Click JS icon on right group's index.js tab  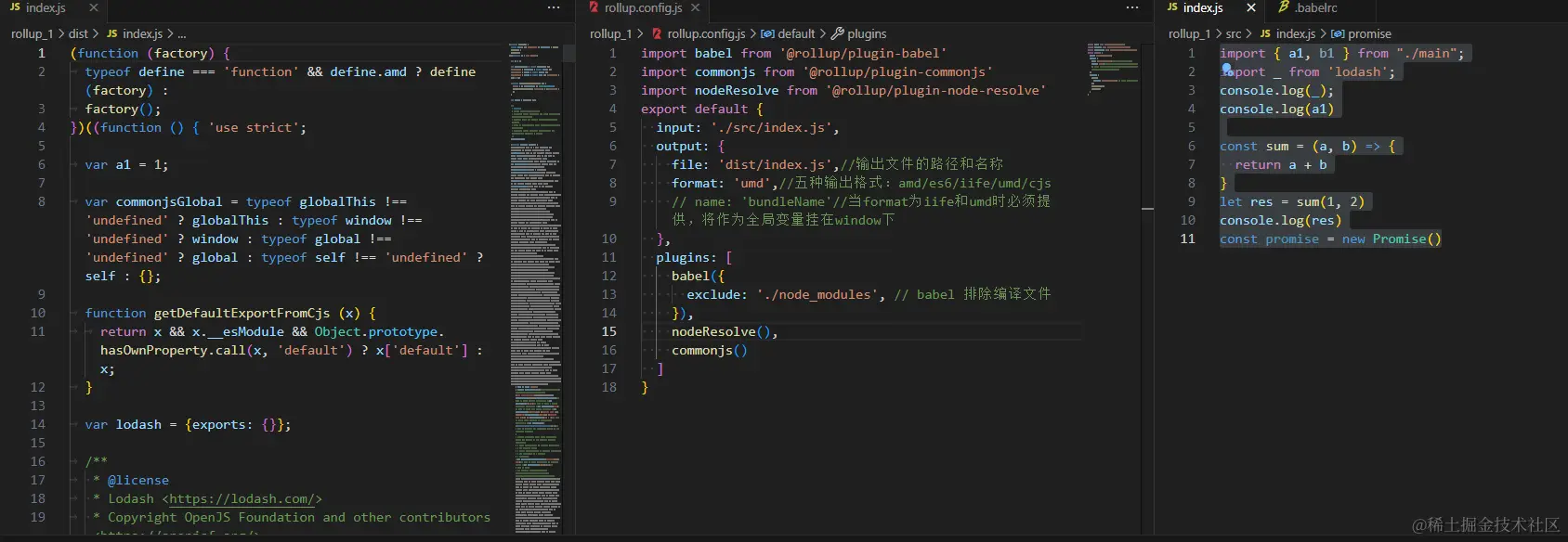pyautogui.click(x=1172, y=7)
